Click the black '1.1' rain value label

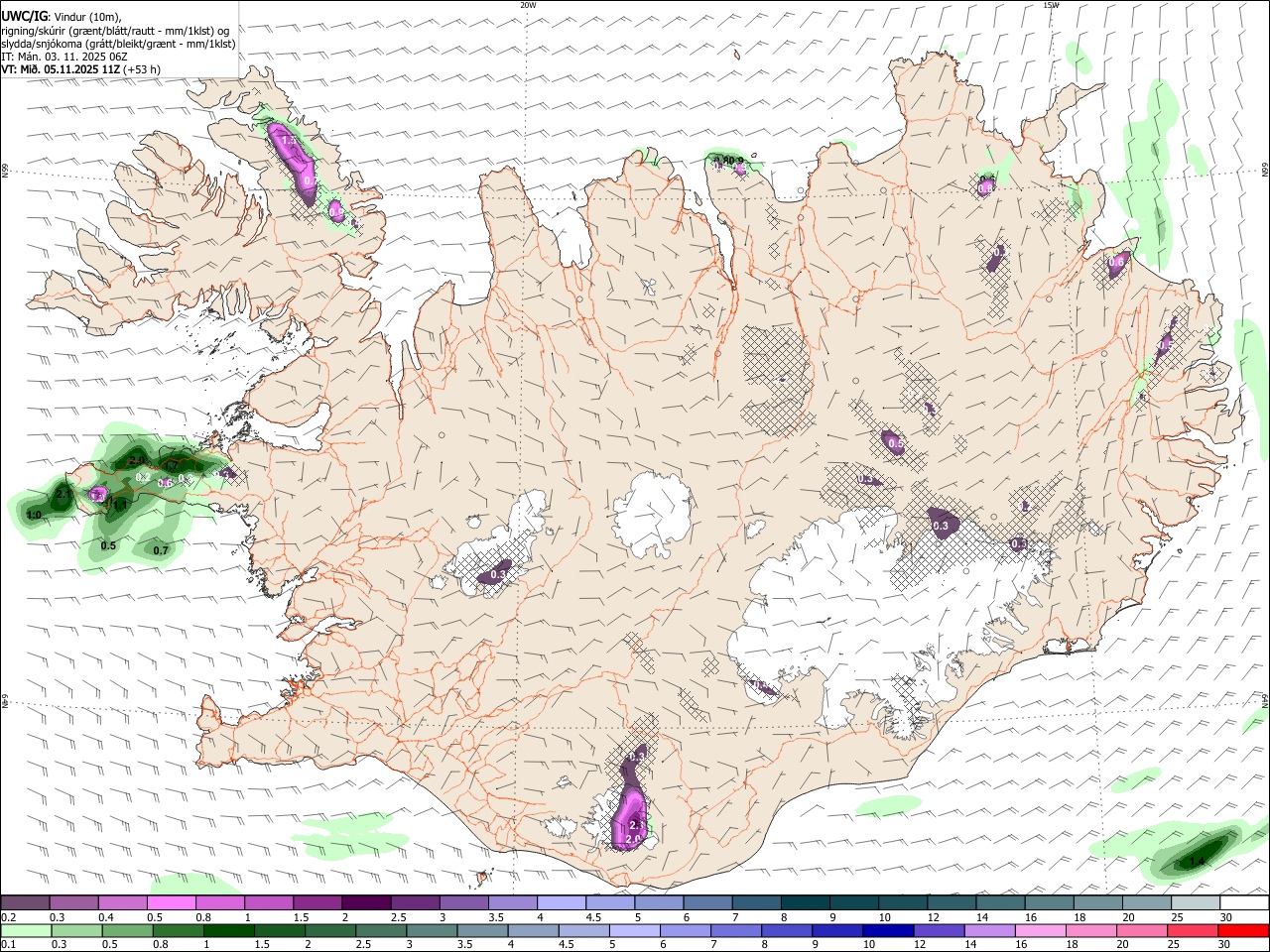(x=120, y=505)
